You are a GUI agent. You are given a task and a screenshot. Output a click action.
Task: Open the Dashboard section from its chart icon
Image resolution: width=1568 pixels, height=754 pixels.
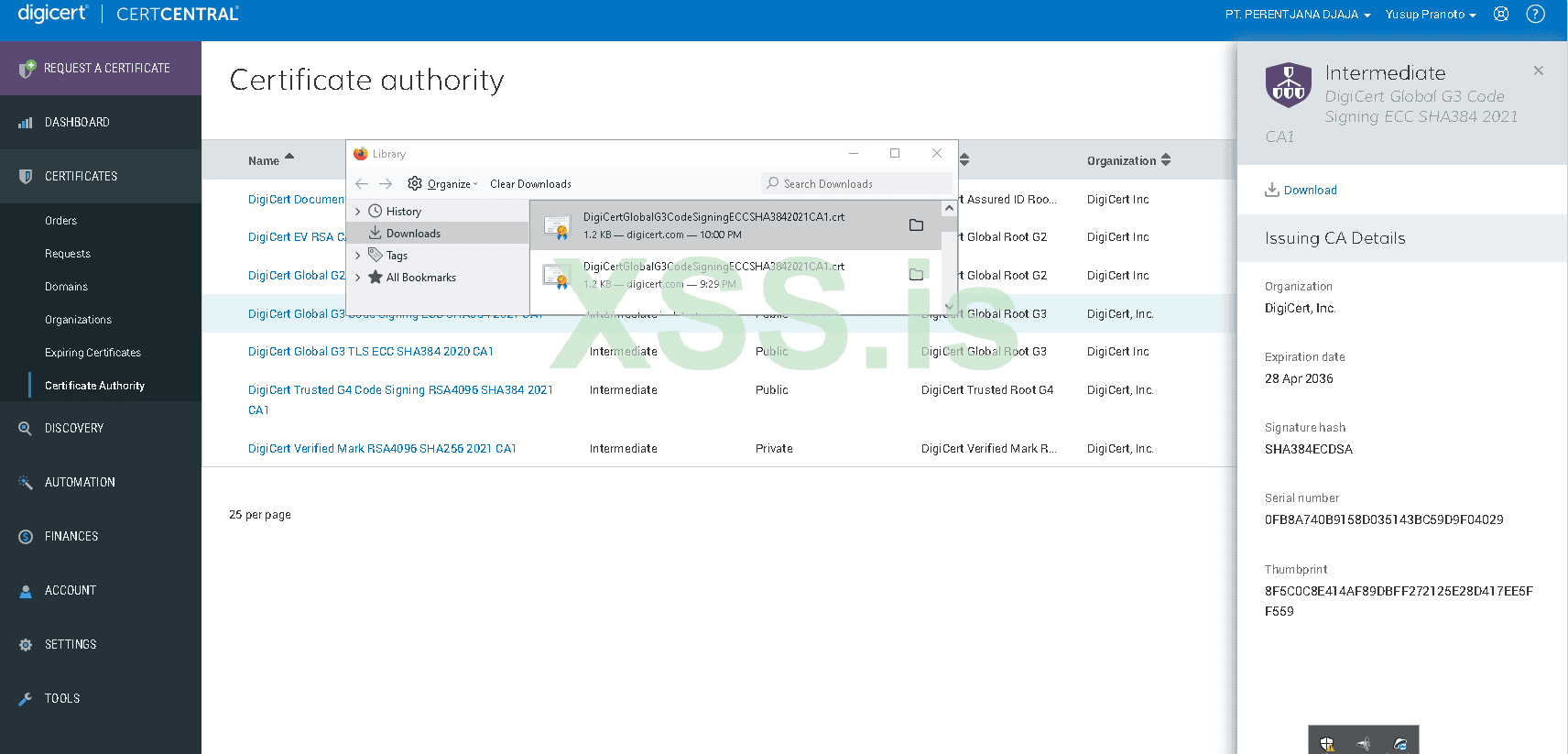pos(26,123)
